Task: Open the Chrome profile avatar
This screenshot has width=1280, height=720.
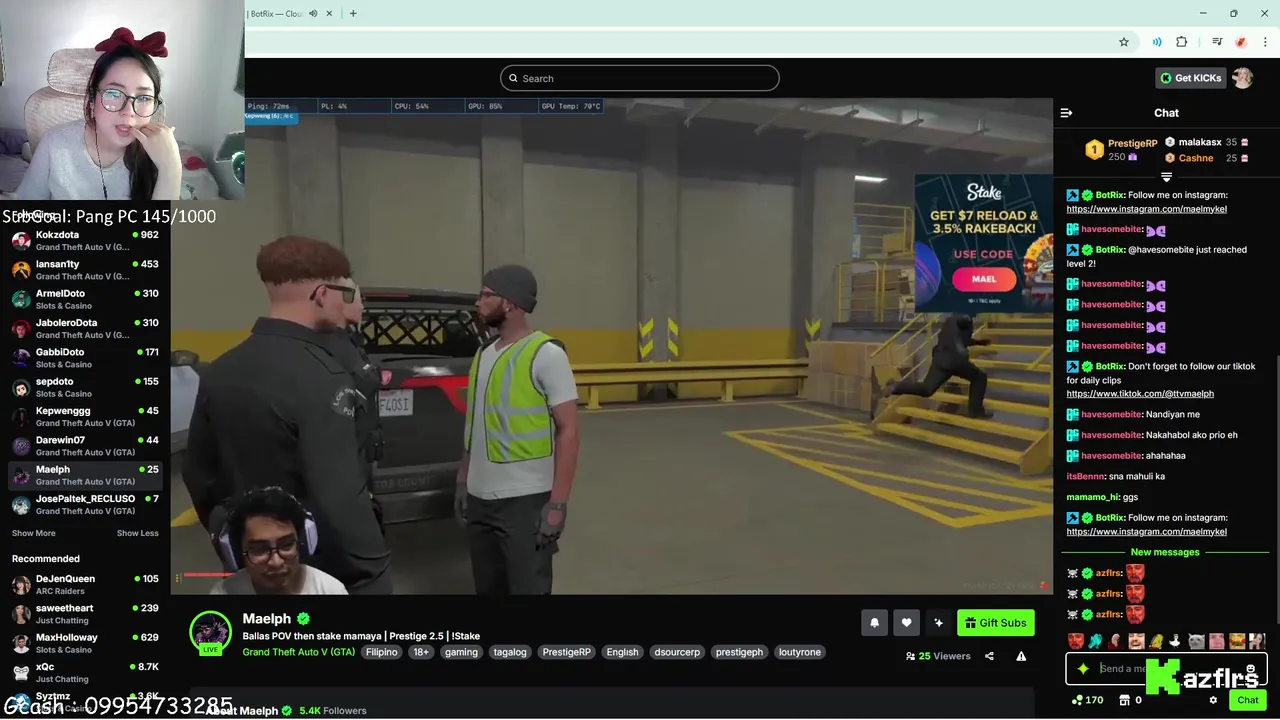Action: [1241, 42]
